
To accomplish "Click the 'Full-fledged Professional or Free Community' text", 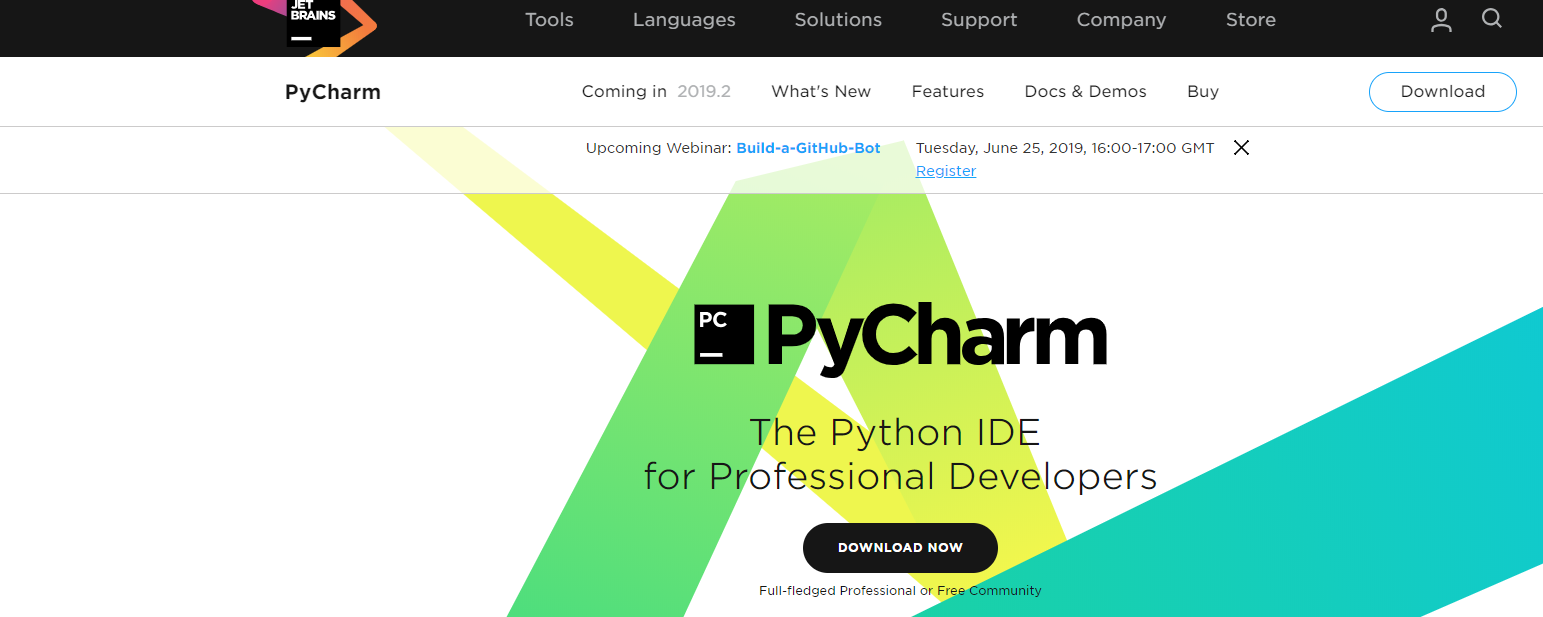I will 900,591.
